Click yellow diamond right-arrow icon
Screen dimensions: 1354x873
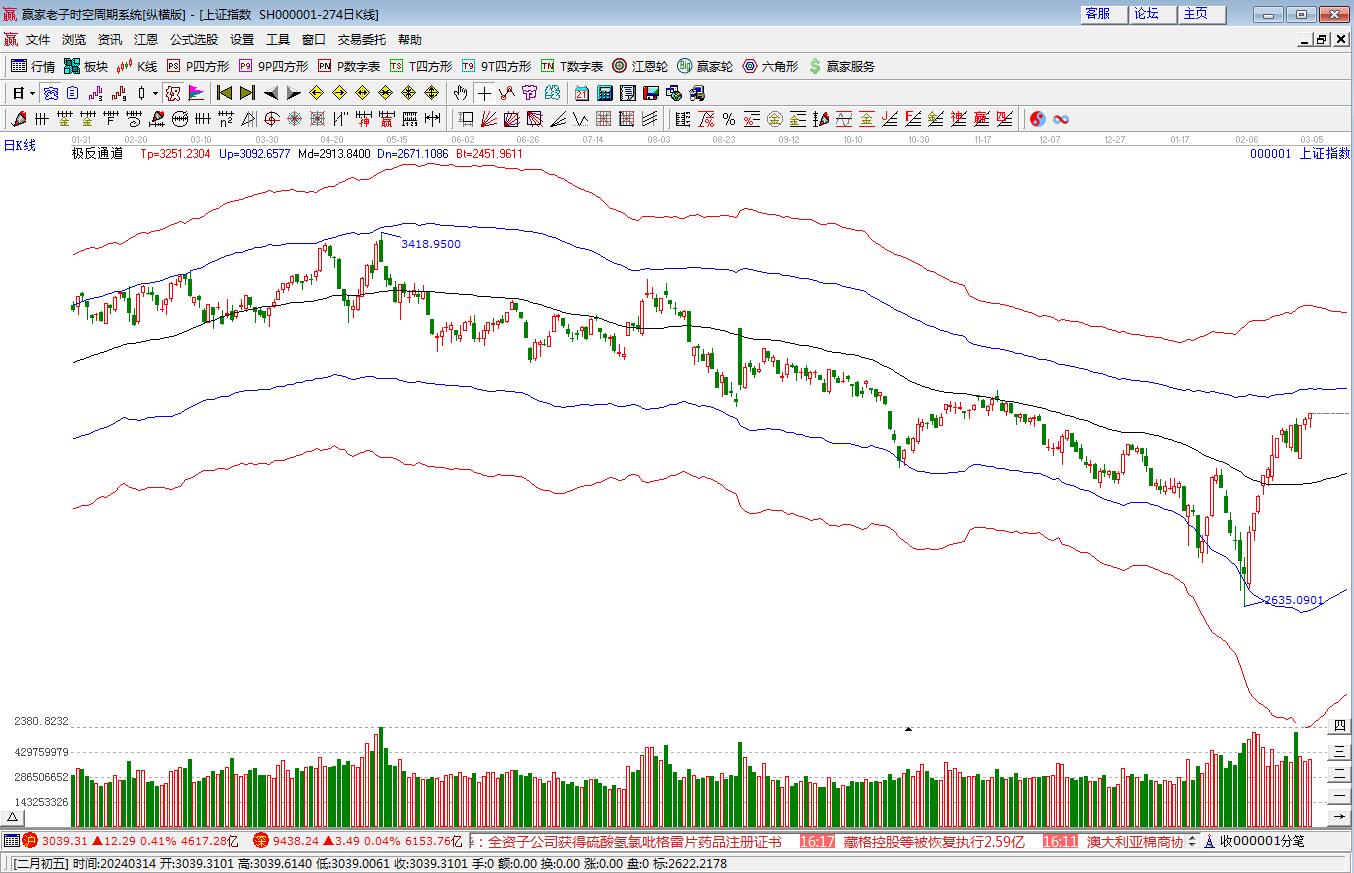click(x=339, y=93)
